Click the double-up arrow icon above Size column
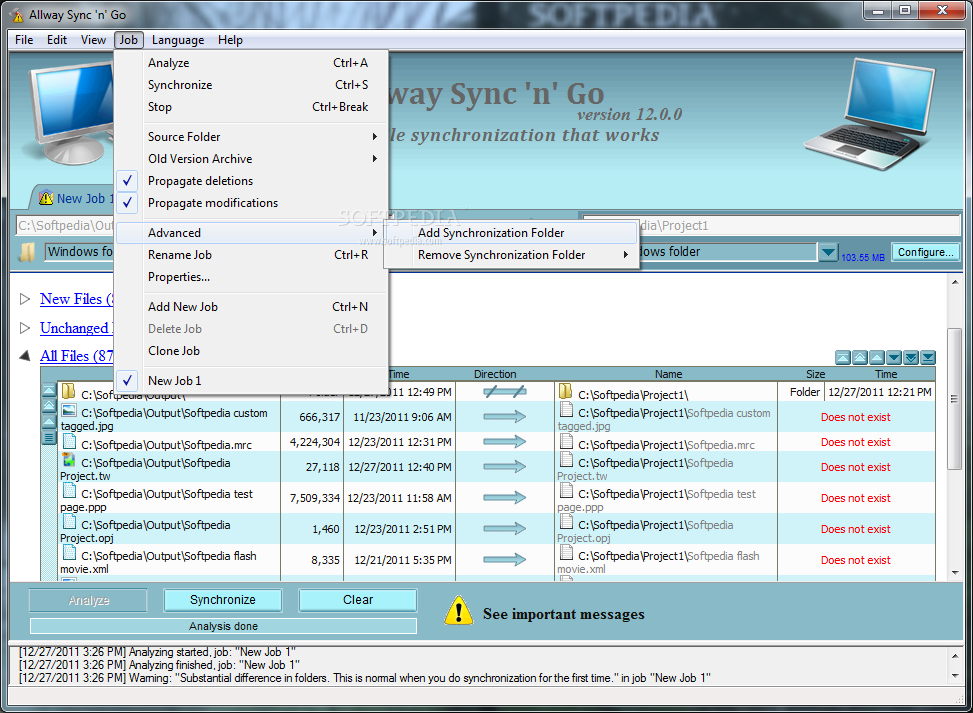Viewport: 973px width, 713px height. pyautogui.click(x=859, y=357)
